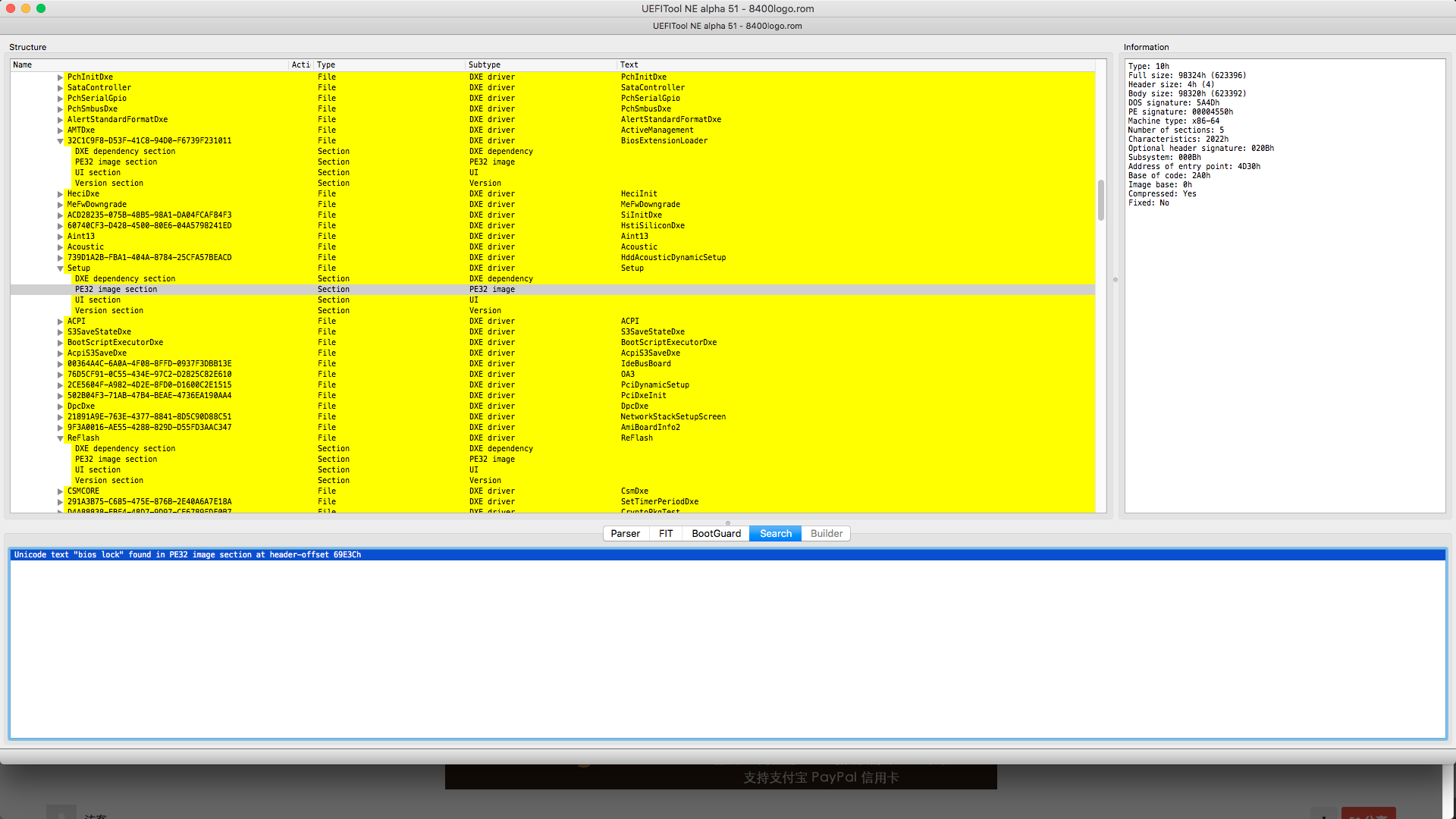
Task: Expand the Acoustic driver node
Action: (x=60, y=247)
